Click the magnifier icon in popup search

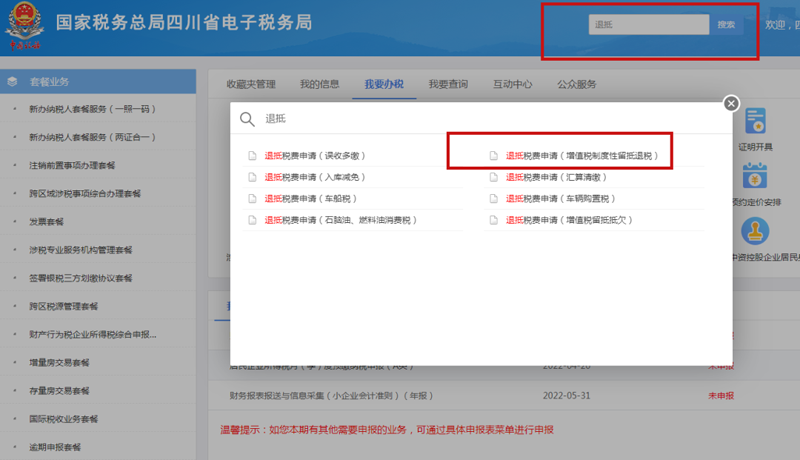[247, 119]
